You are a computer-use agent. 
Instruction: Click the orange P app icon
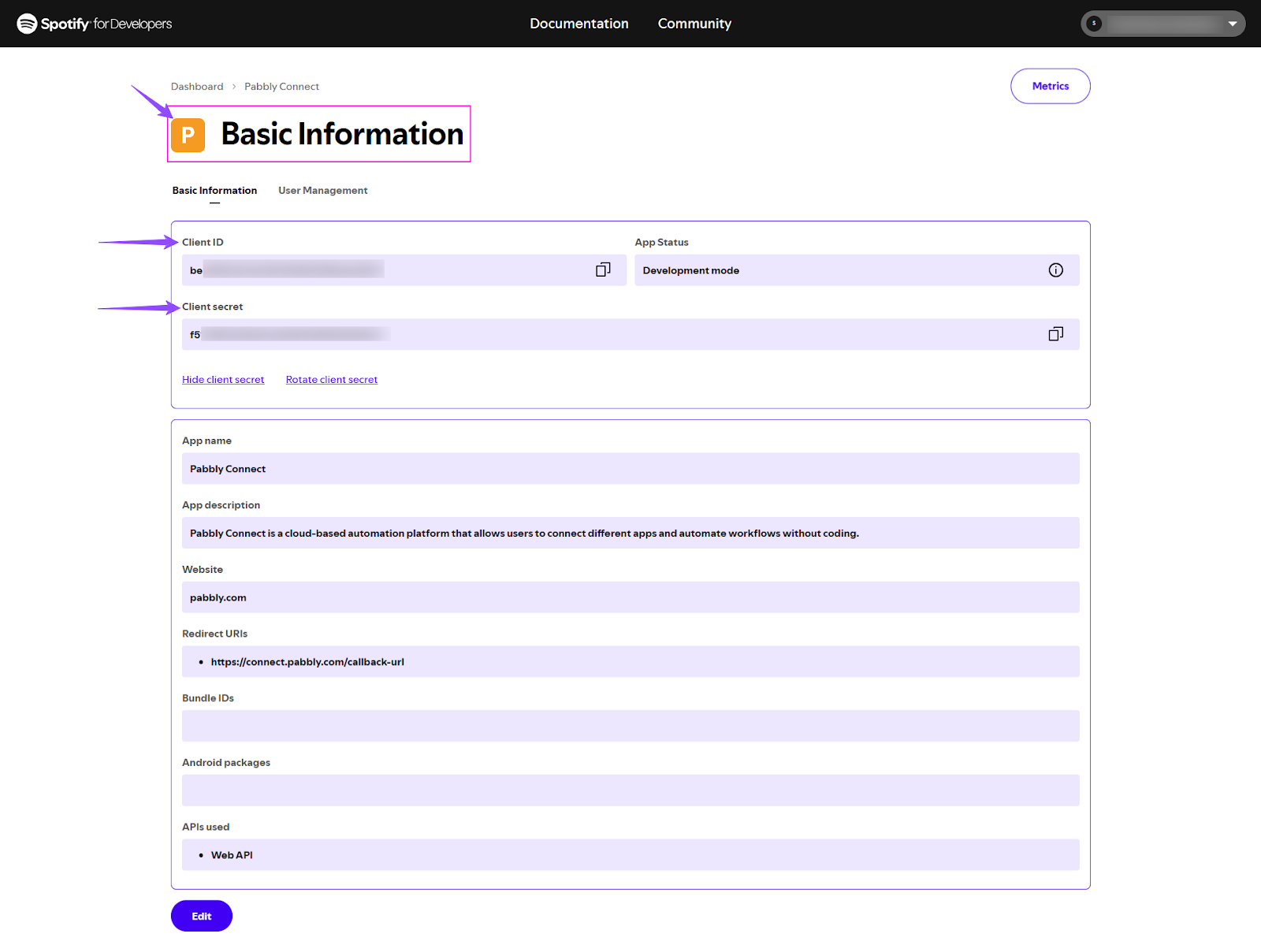click(188, 135)
